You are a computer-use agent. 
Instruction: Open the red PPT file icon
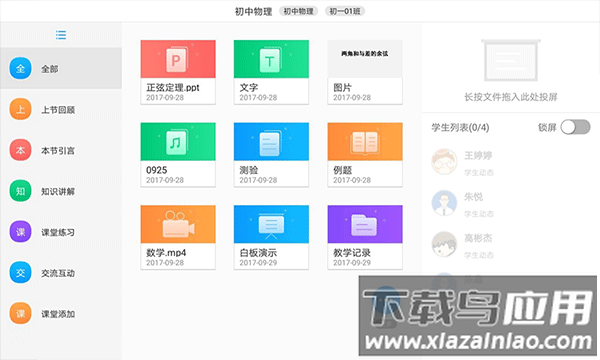coord(178,59)
